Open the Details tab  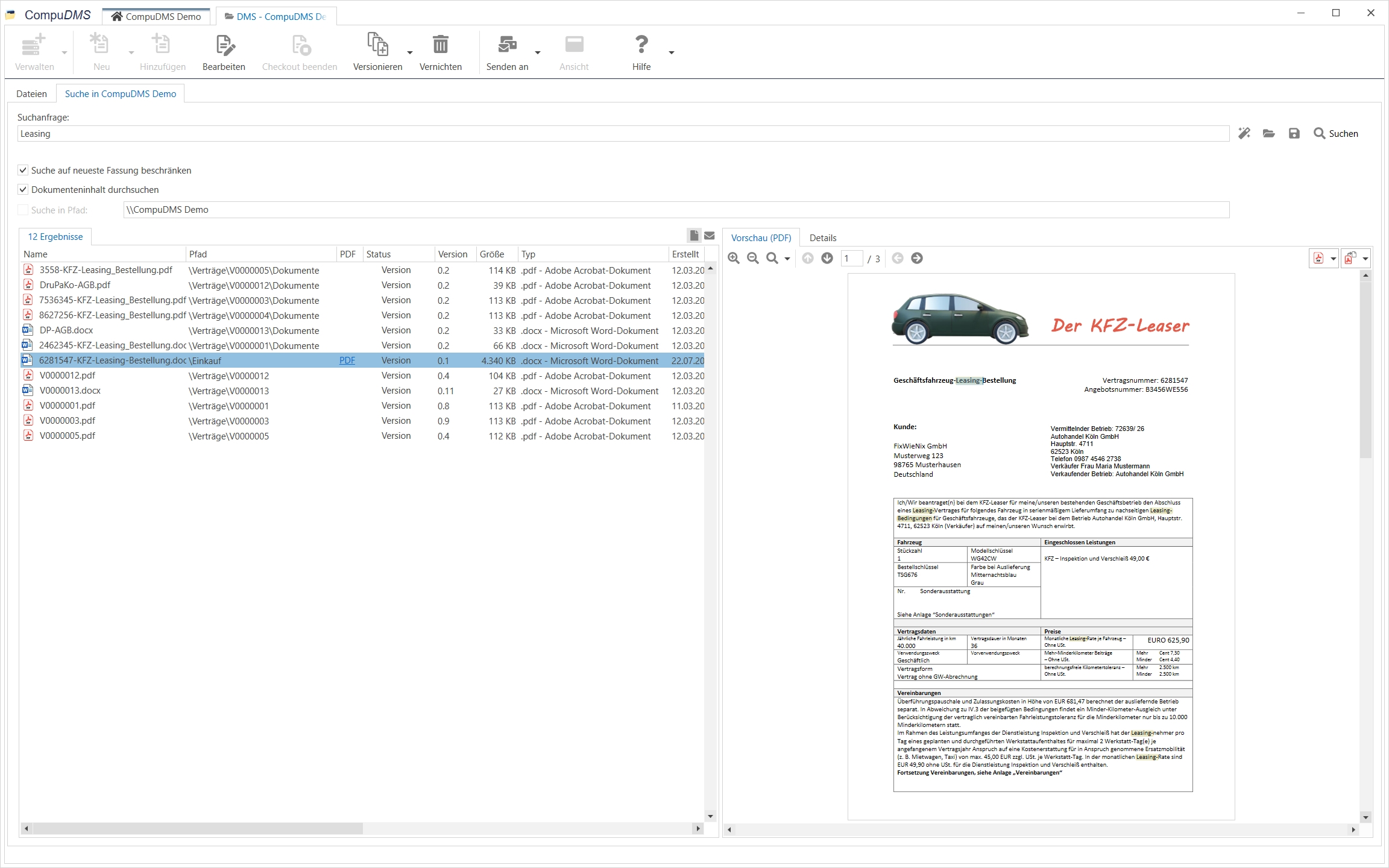(822, 238)
